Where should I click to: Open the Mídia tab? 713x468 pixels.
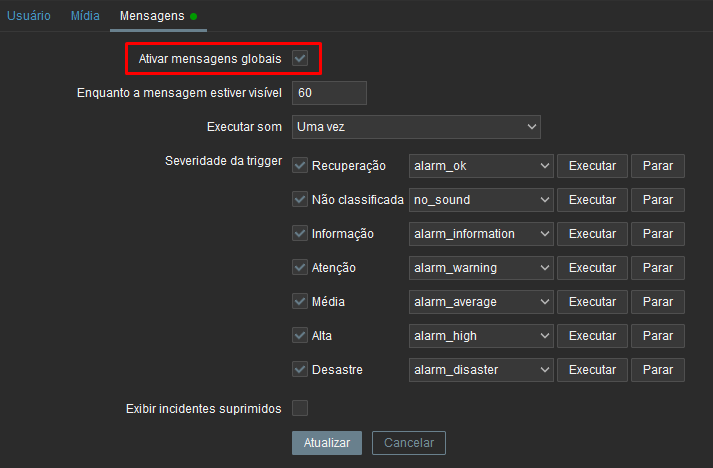[x=85, y=15]
